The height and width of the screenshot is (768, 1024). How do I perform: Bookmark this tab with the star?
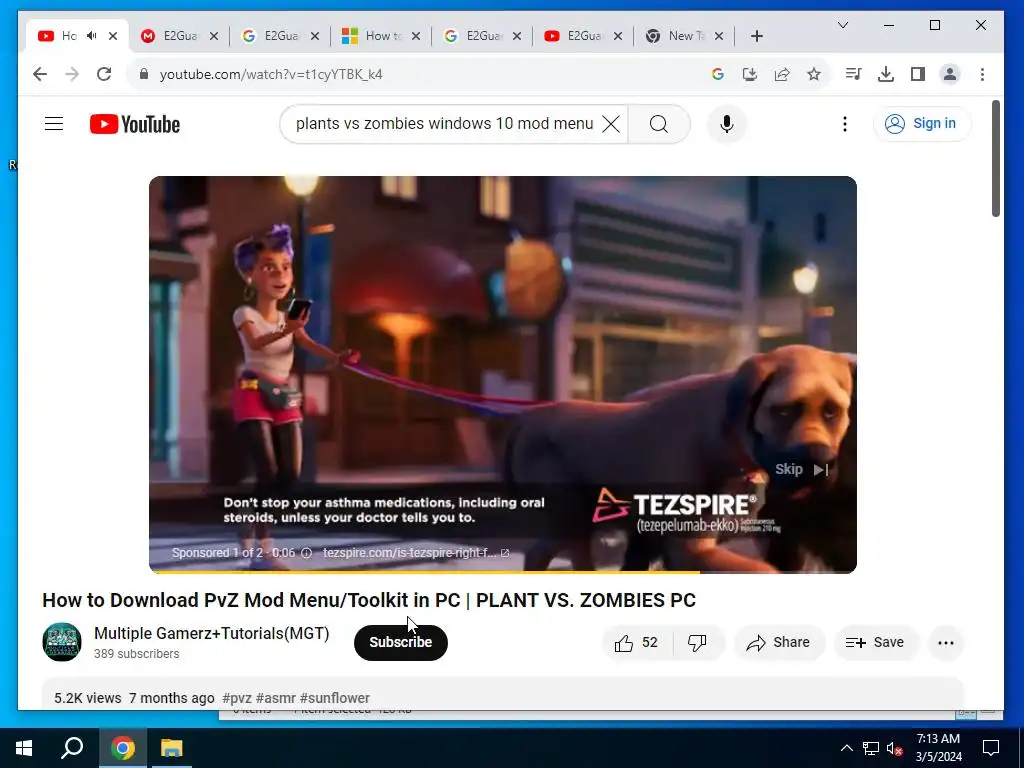pos(814,74)
